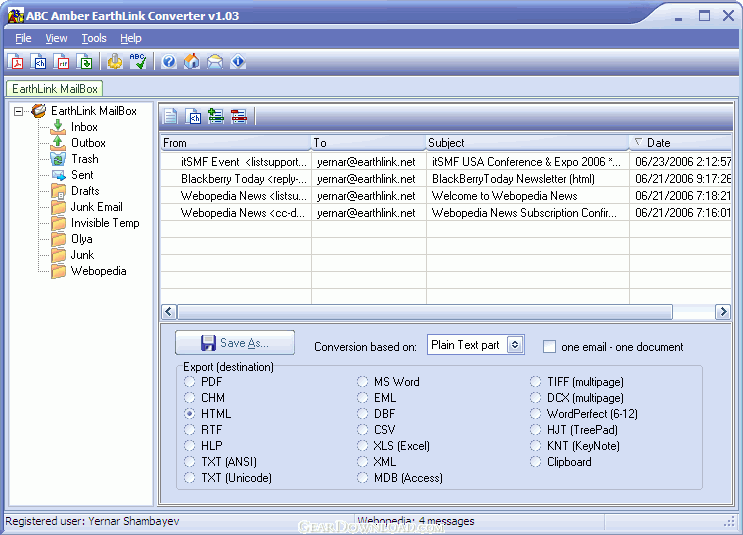Sort messages by the To column header
The width and height of the screenshot is (743, 535).
click(368, 143)
